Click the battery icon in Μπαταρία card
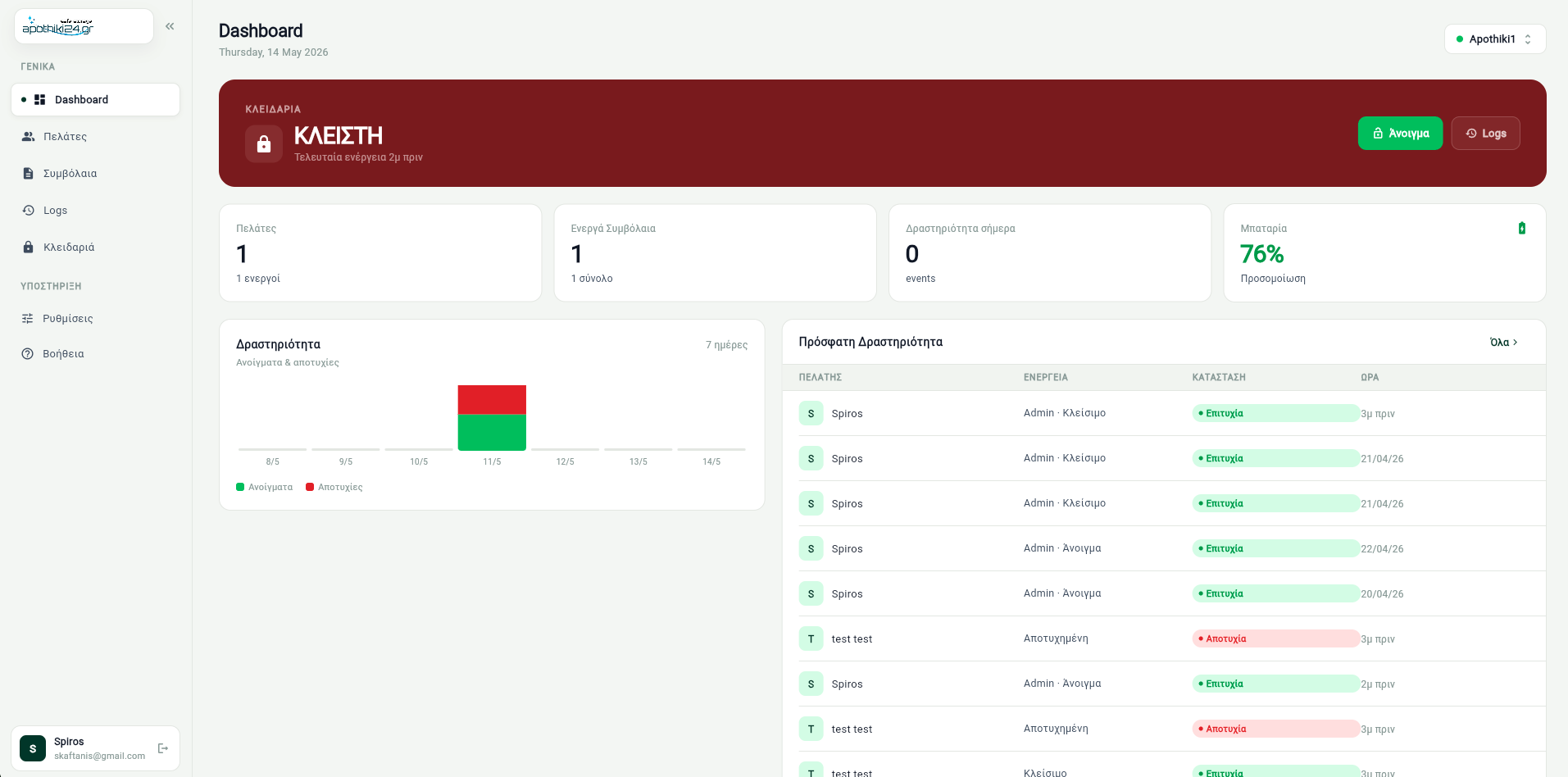 (x=1522, y=229)
